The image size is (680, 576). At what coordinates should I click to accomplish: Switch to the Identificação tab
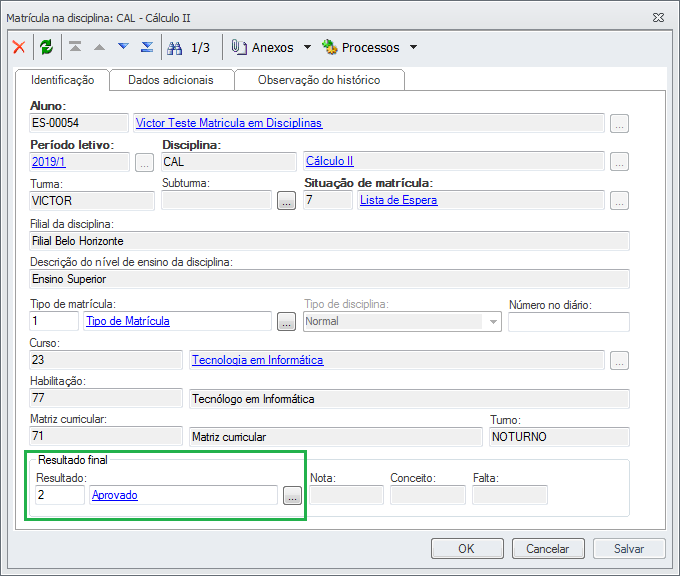pos(62,80)
